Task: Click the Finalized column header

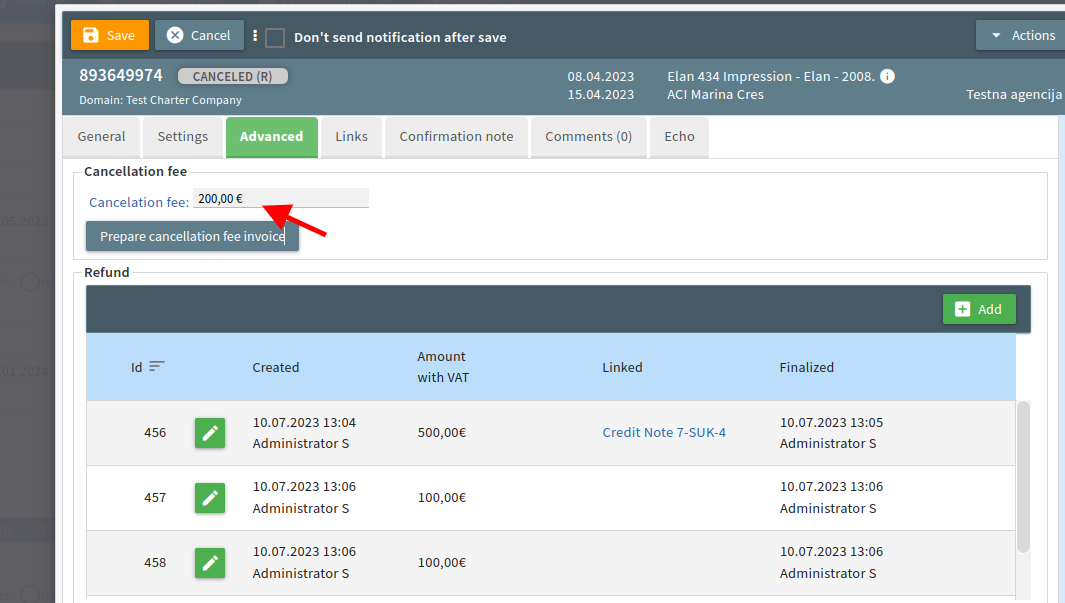Action: click(806, 367)
